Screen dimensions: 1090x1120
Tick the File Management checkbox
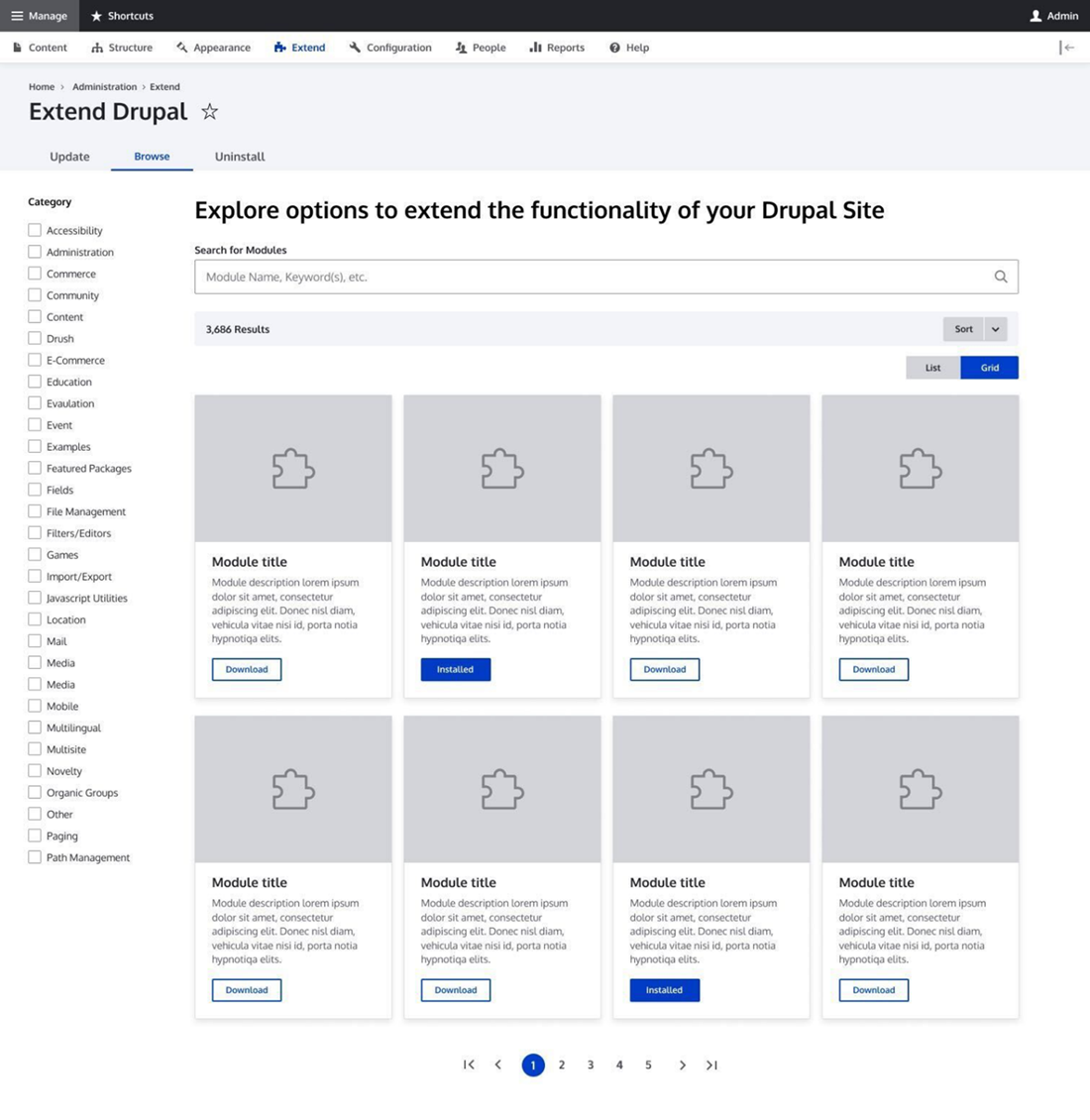pyautogui.click(x=35, y=510)
